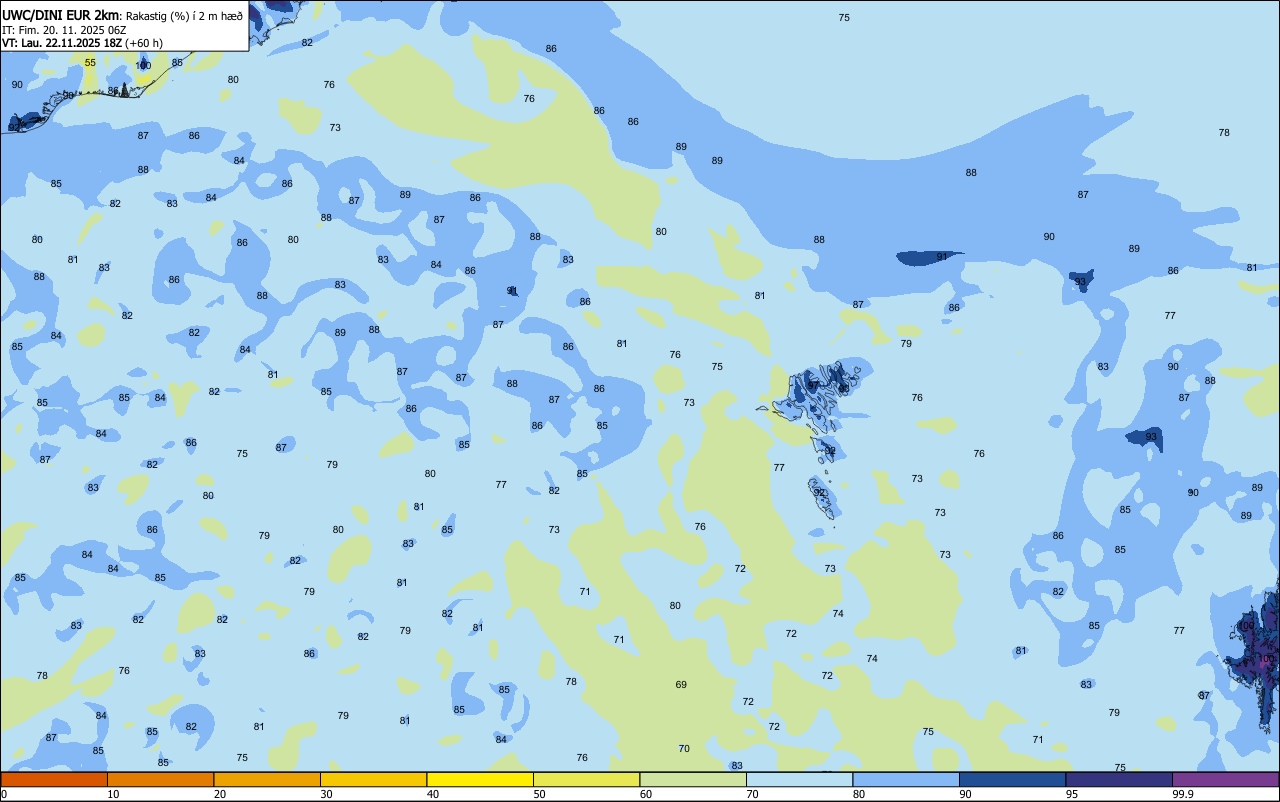Click the "UWC/DINI EUR 2km" title text
The image size is (1280, 802).
tap(61, 15)
